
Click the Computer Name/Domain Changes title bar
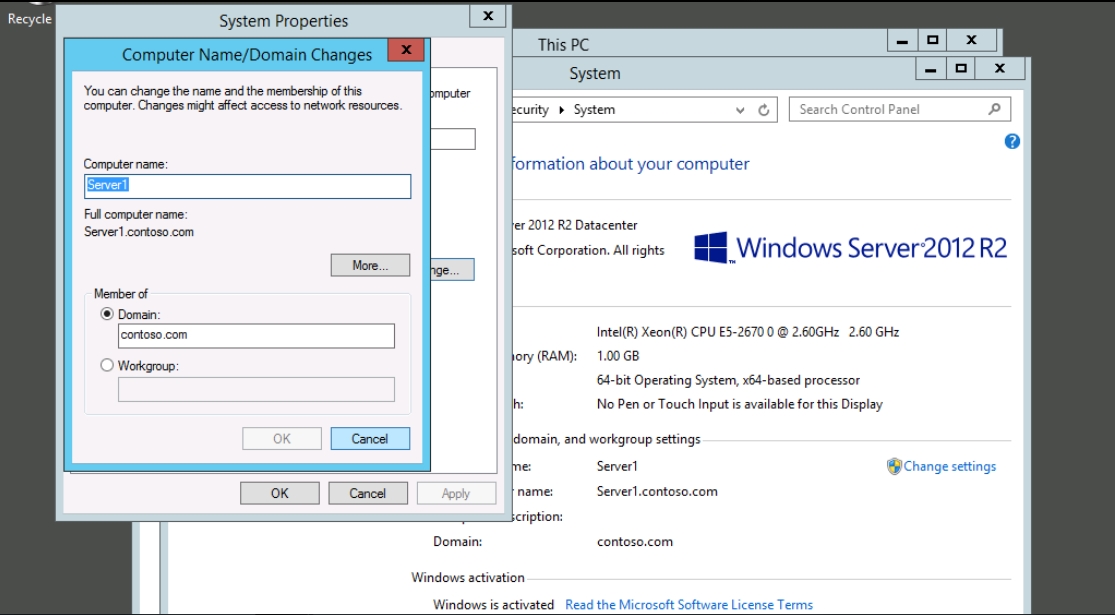[247, 55]
